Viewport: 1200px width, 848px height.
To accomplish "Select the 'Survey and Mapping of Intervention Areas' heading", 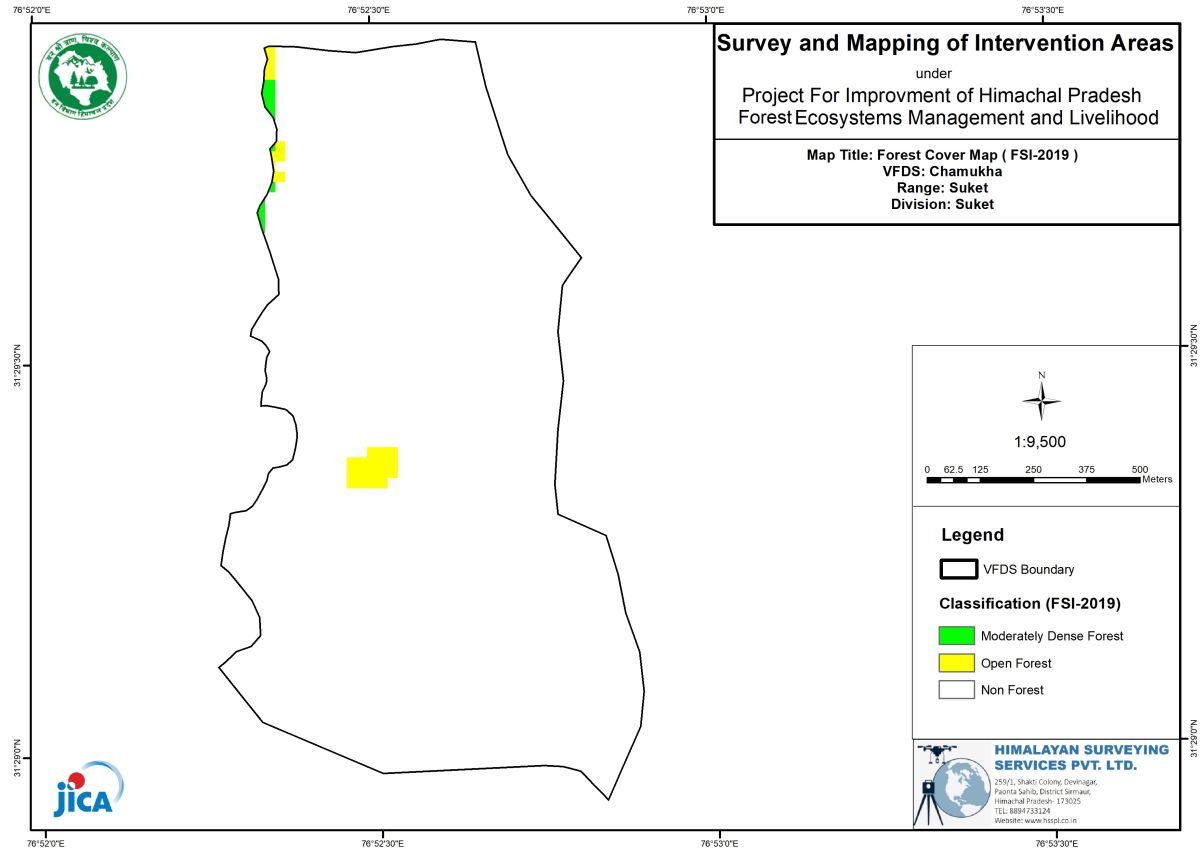I will coord(944,45).
